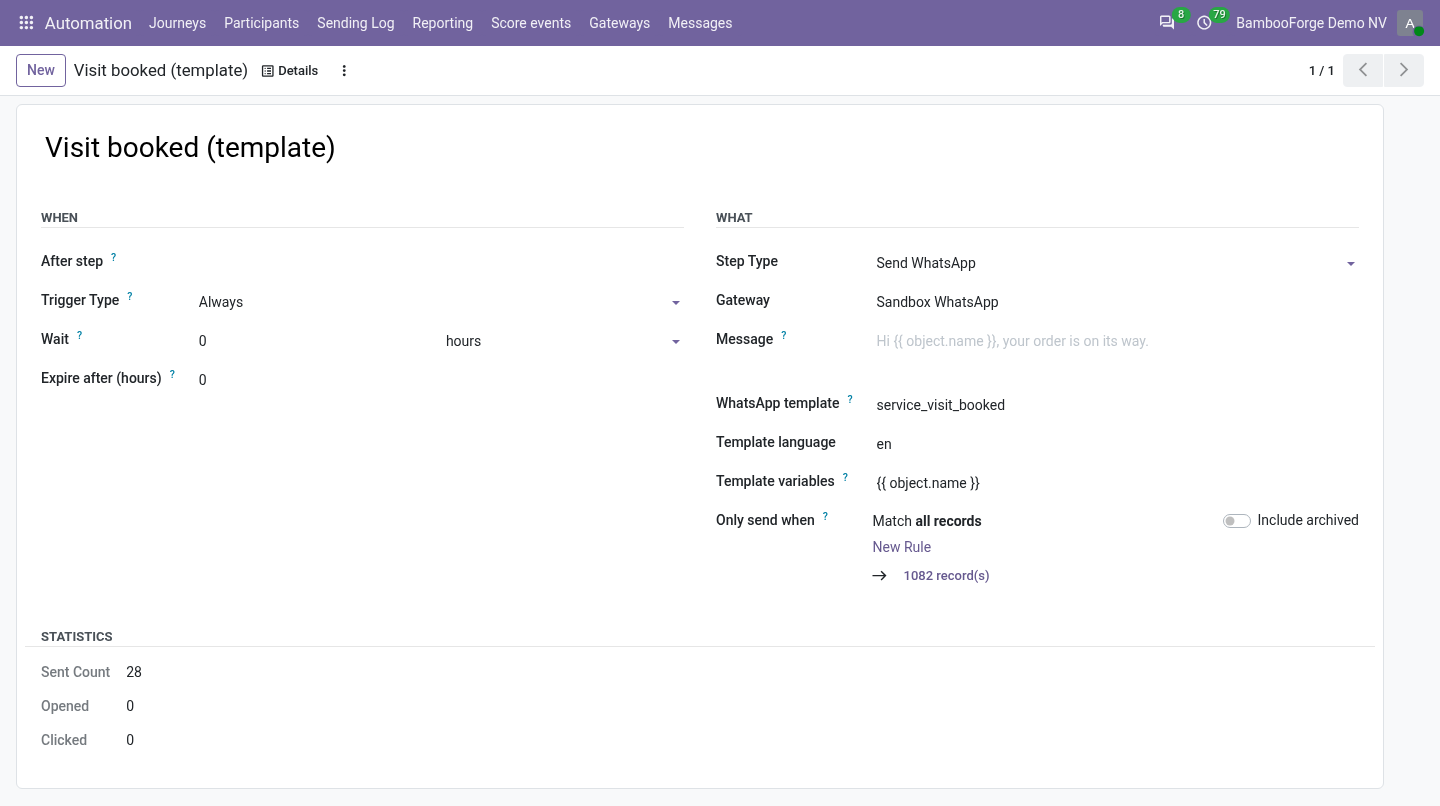Screen dimensions: 1440x806
Task: Show help tooltip for Only send when
Action: [x=825, y=516]
